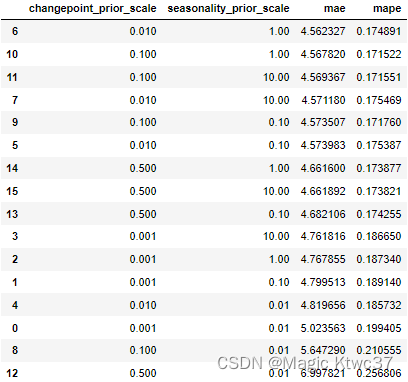The width and height of the screenshot is (408, 382).
Task: Select row index 11
Action: click(12, 77)
